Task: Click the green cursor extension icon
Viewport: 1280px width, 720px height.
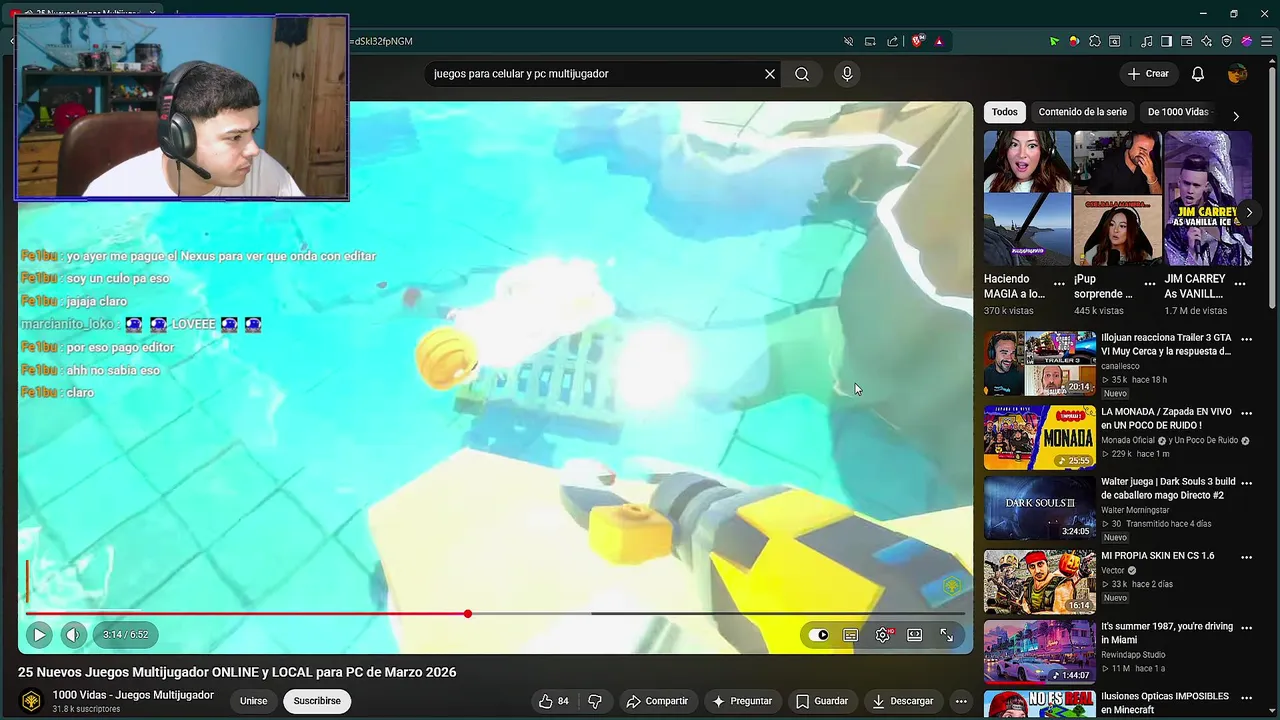Action: click(x=1054, y=41)
